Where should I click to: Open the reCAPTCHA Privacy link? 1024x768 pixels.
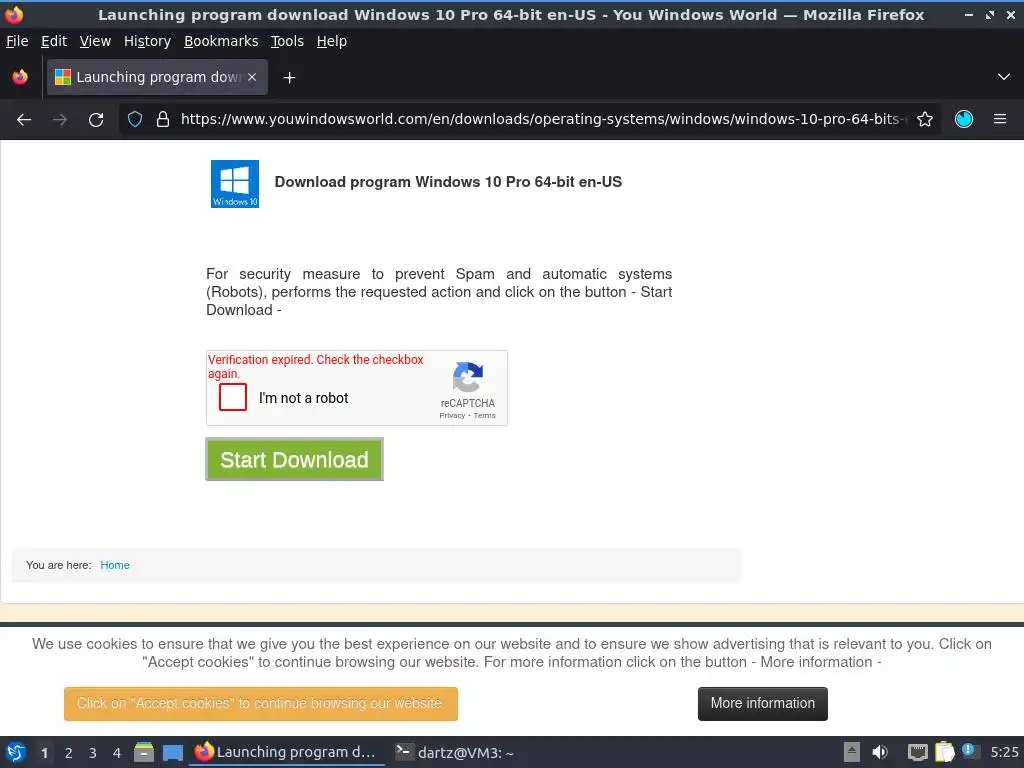(x=452, y=415)
